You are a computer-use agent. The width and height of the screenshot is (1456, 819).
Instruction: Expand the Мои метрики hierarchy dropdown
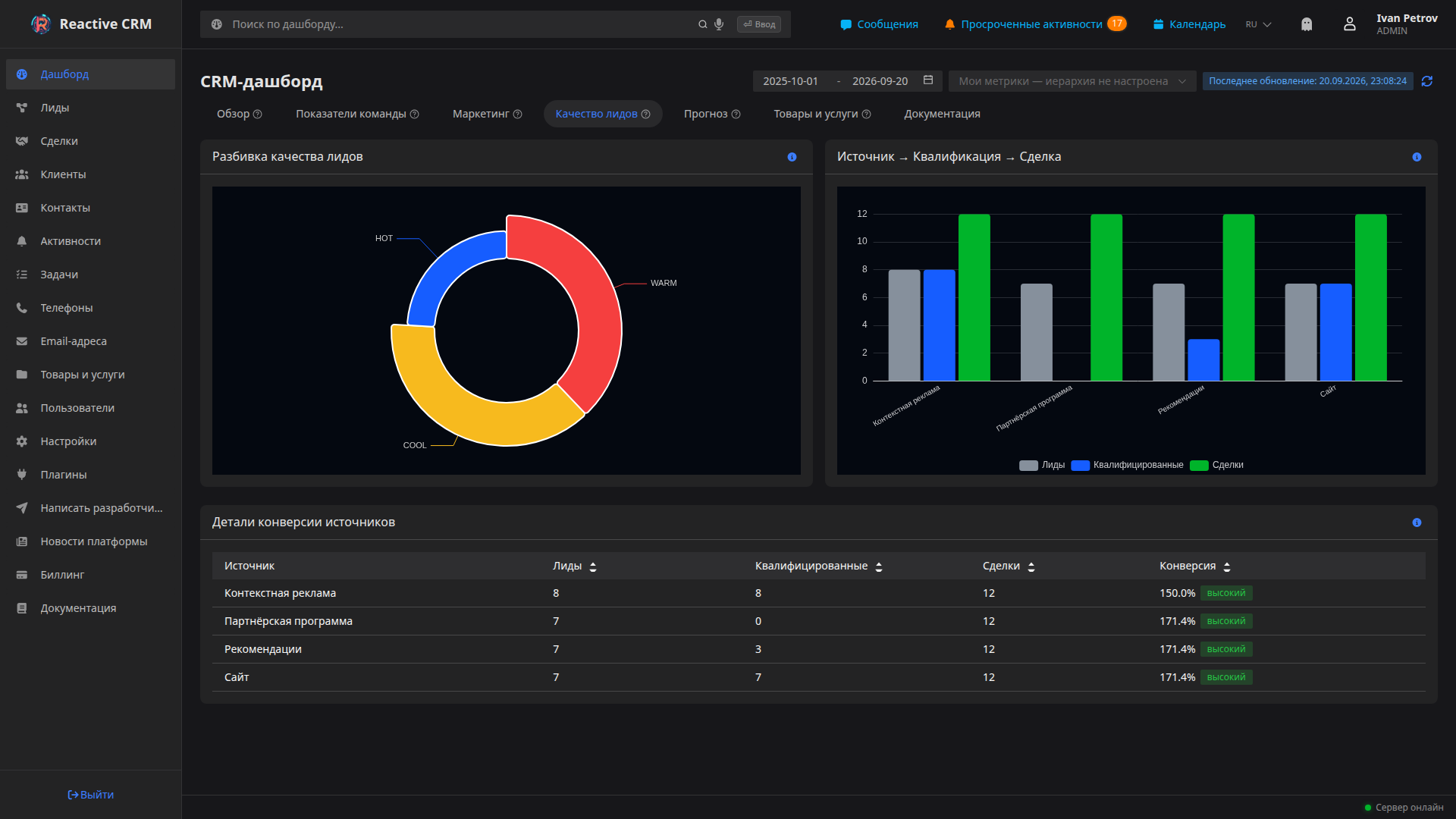tap(1072, 81)
